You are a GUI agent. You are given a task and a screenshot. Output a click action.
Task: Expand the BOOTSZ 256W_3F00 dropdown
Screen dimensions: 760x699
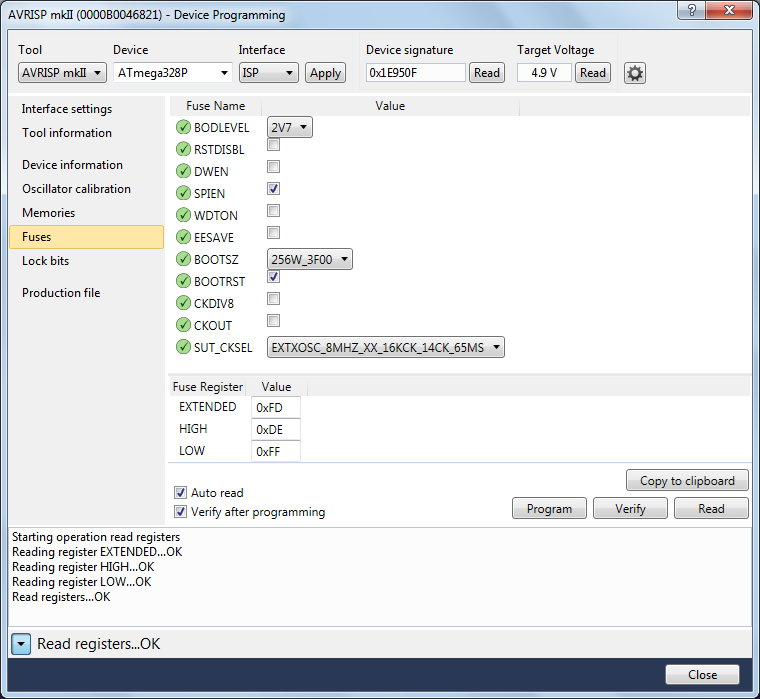coord(310,259)
